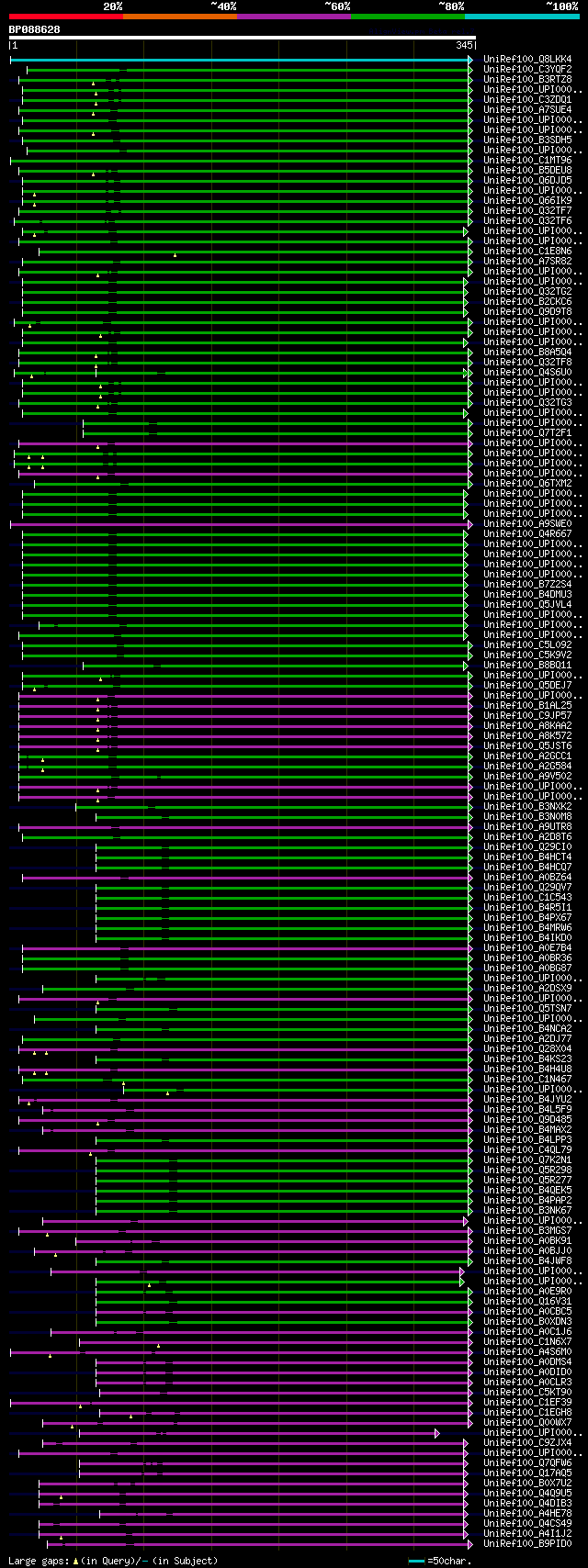Image resolution: width=588 pixels, height=1568 pixels.
Task: Click the UniRef100_A9SWE0 label
Action: tap(527, 524)
